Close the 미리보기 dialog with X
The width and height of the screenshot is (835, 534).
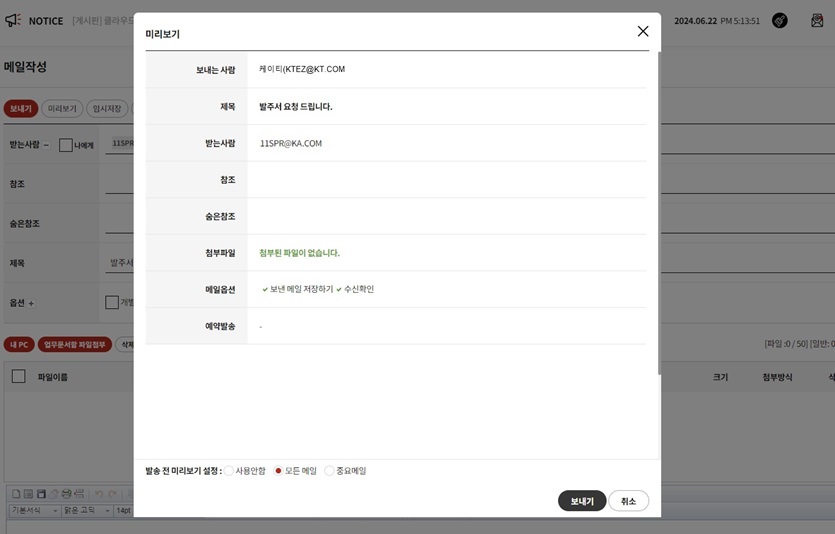pos(643,31)
